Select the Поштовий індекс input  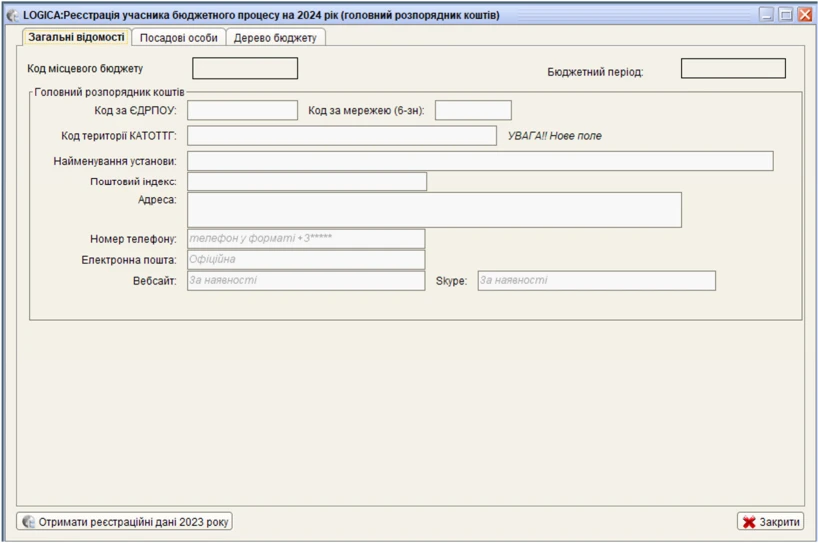click(x=306, y=182)
